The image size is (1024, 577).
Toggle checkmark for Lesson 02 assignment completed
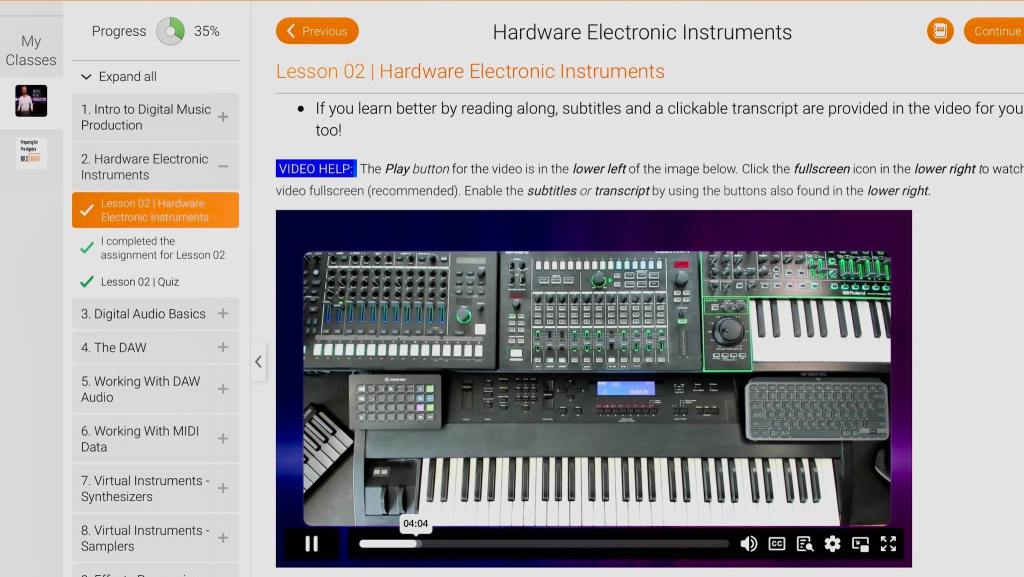click(x=87, y=248)
